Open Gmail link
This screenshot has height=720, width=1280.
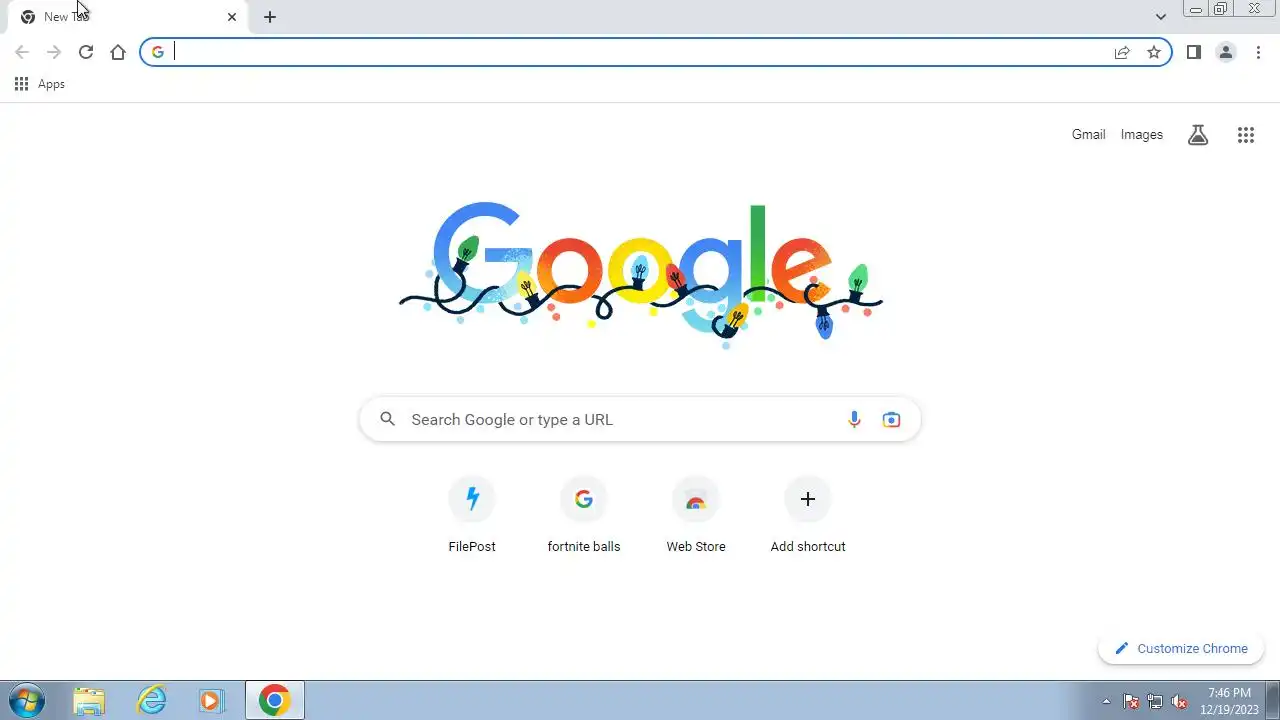coord(1088,134)
